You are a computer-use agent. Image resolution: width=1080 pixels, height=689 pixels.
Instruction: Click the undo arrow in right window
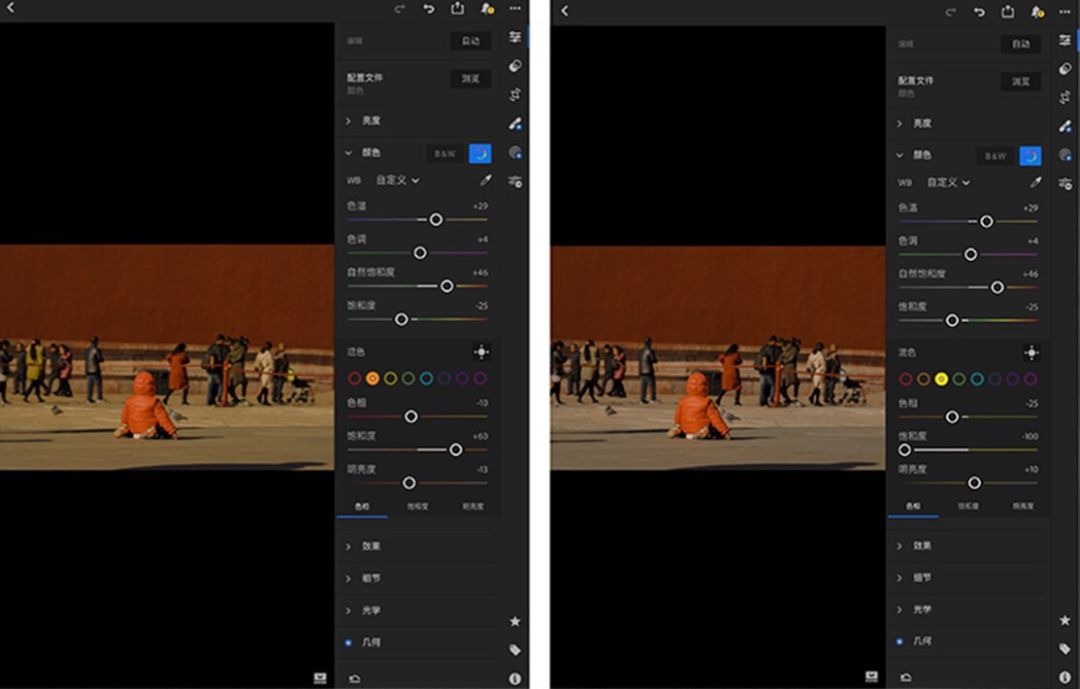979,11
